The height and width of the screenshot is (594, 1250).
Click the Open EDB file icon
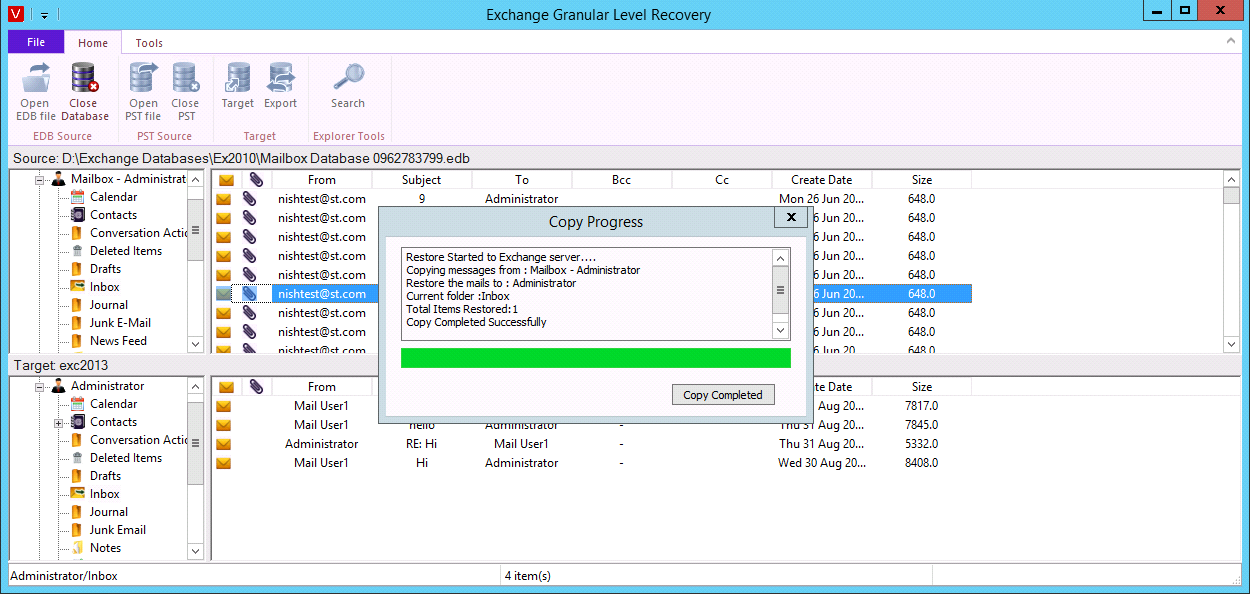(x=36, y=78)
